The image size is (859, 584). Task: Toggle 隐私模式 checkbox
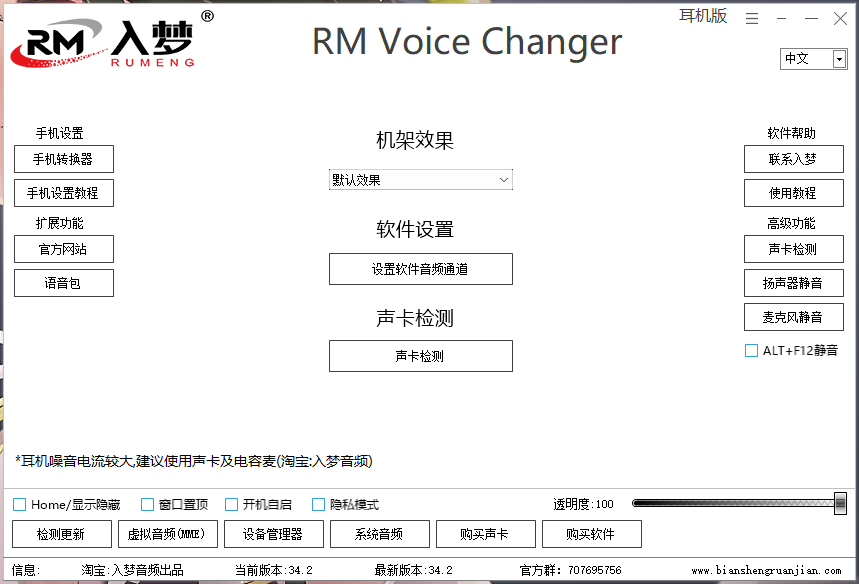tap(318, 504)
